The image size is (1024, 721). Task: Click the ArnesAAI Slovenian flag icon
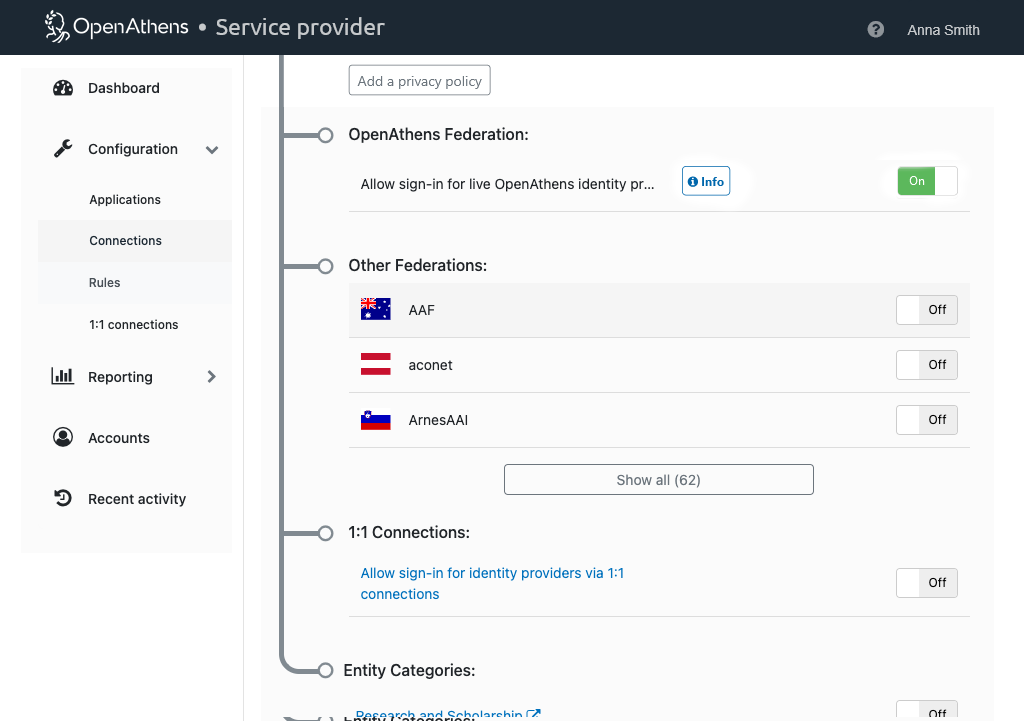[x=376, y=420]
